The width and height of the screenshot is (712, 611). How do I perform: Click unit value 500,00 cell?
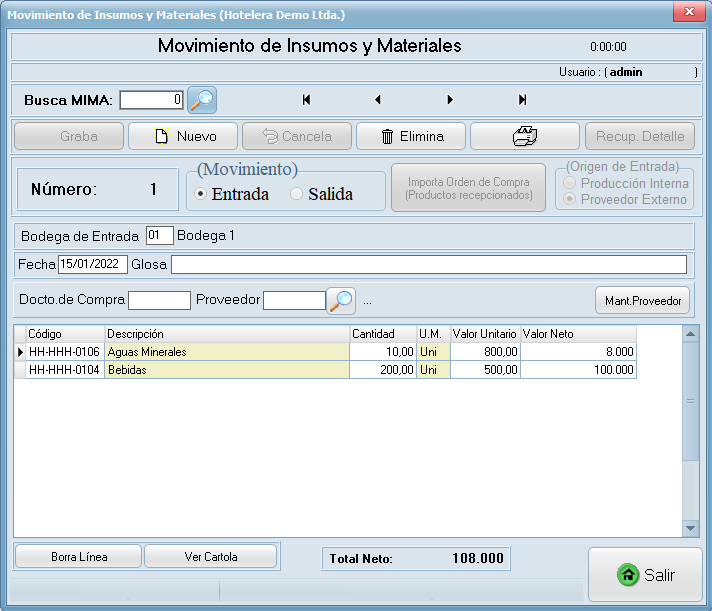[x=485, y=370]
